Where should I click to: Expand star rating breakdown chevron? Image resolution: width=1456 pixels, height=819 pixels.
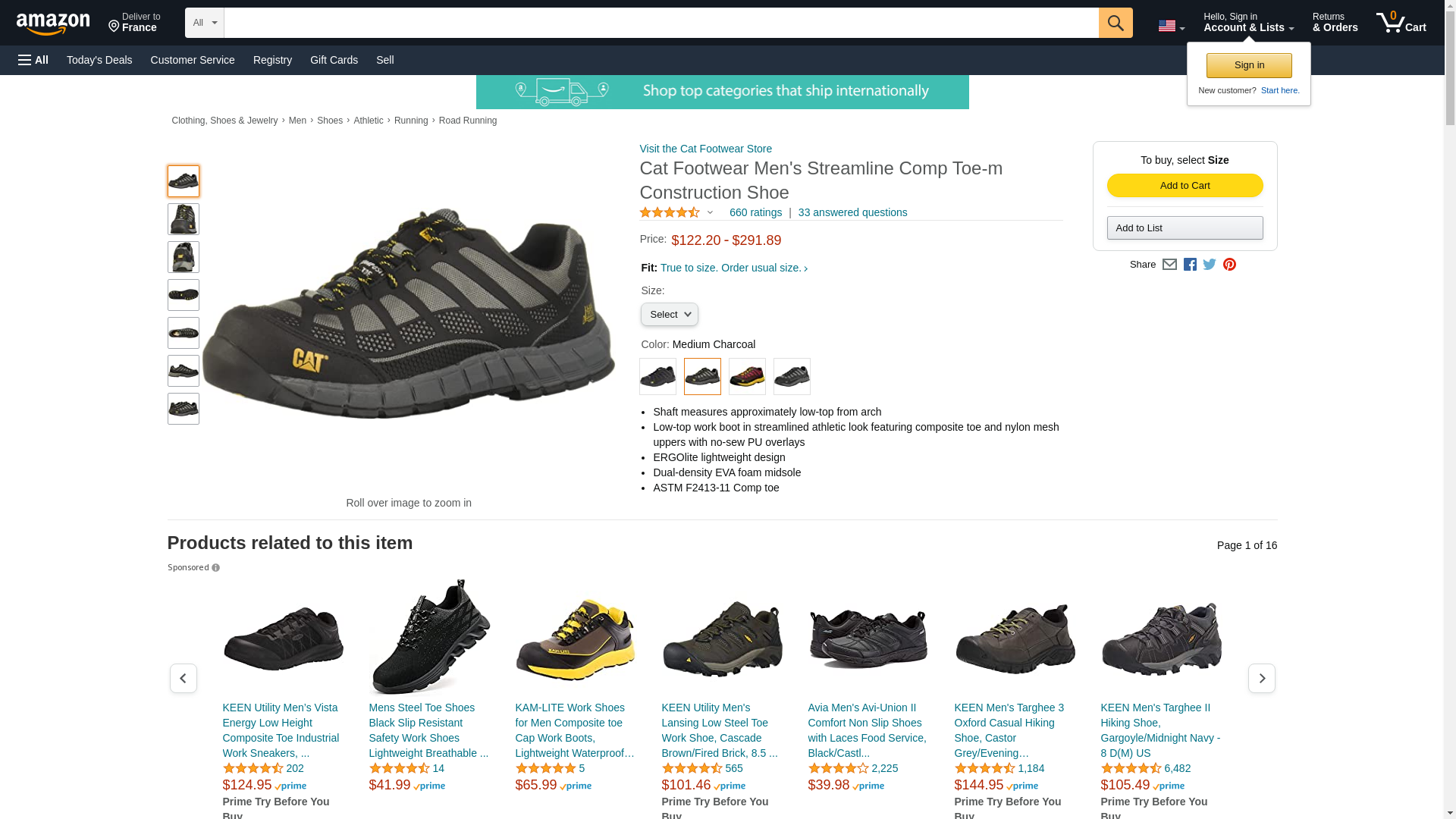click(711, 213)
